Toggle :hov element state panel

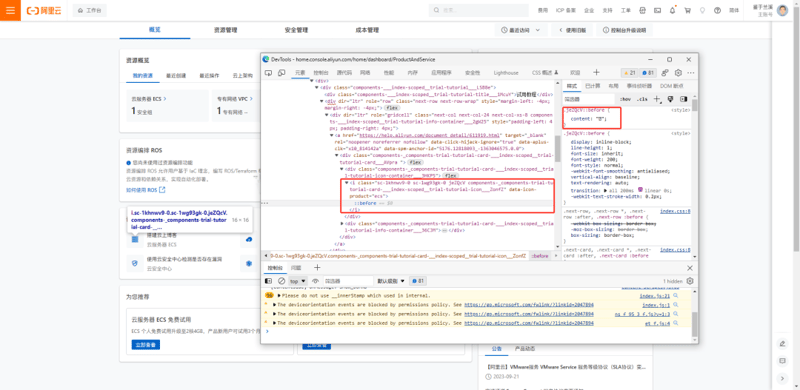(x=625, y=99)
